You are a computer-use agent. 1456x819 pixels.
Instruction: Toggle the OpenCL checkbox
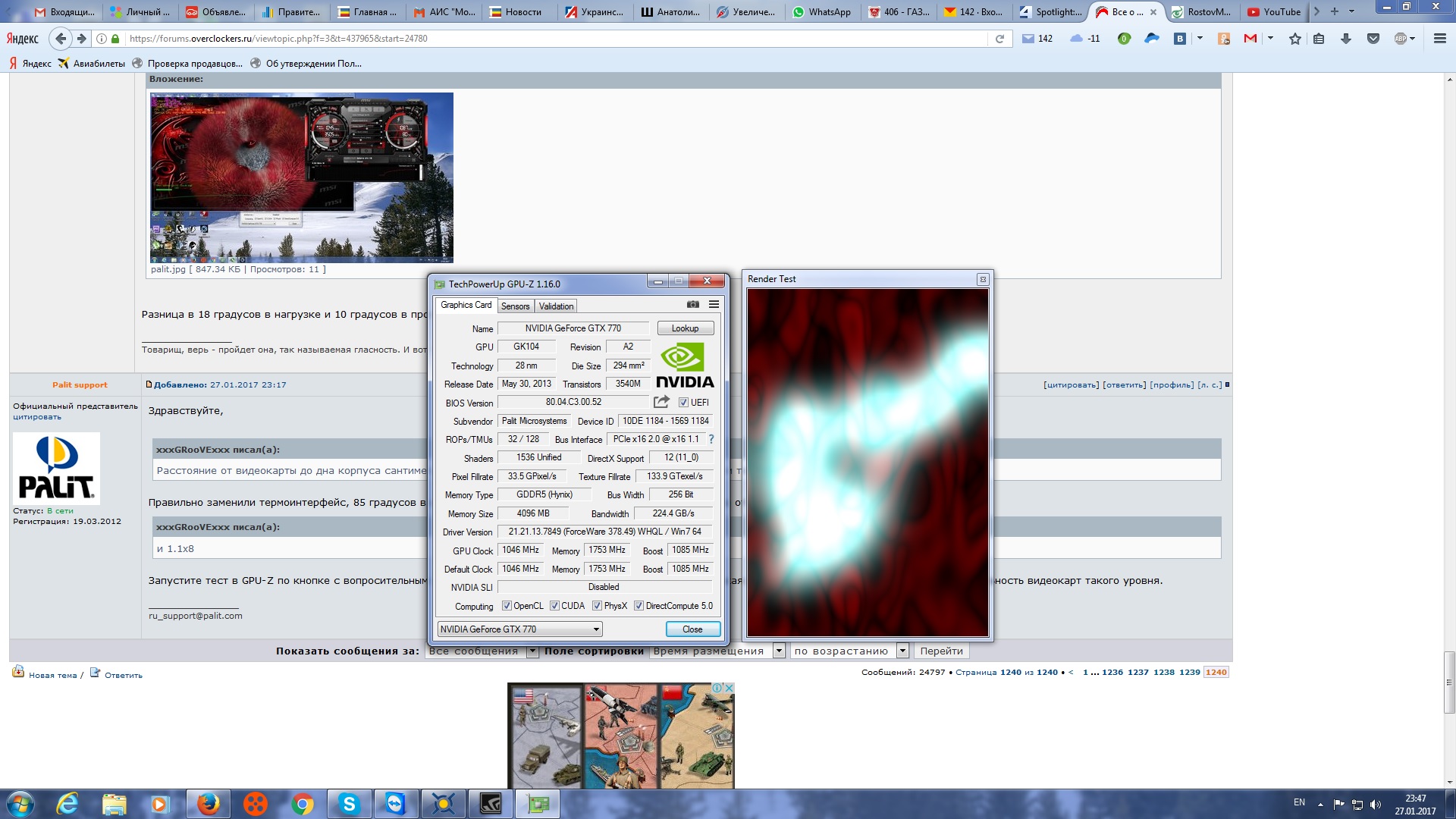coord(507,606)
